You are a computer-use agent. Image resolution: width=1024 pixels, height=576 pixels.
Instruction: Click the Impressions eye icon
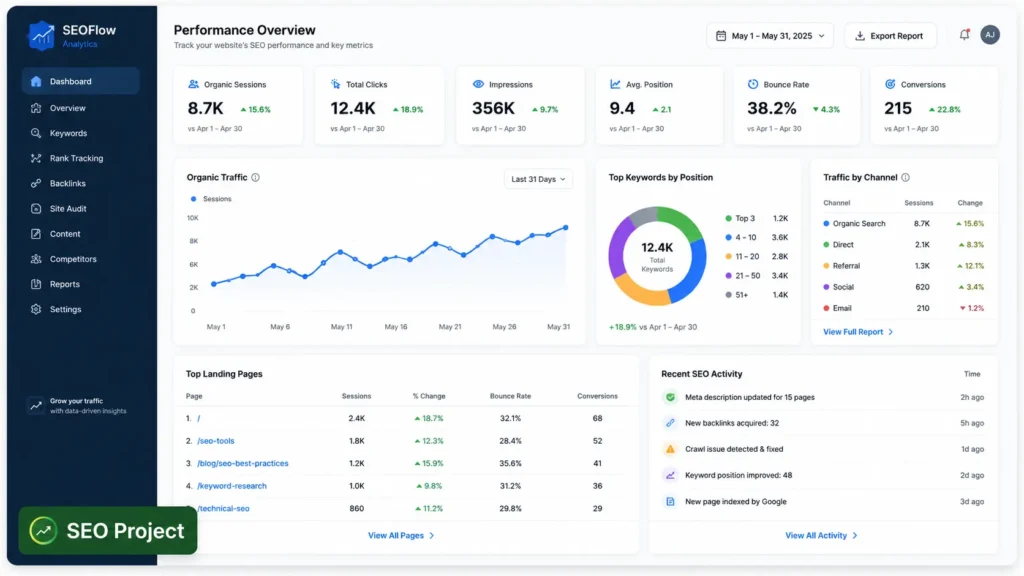pos(478,84)
